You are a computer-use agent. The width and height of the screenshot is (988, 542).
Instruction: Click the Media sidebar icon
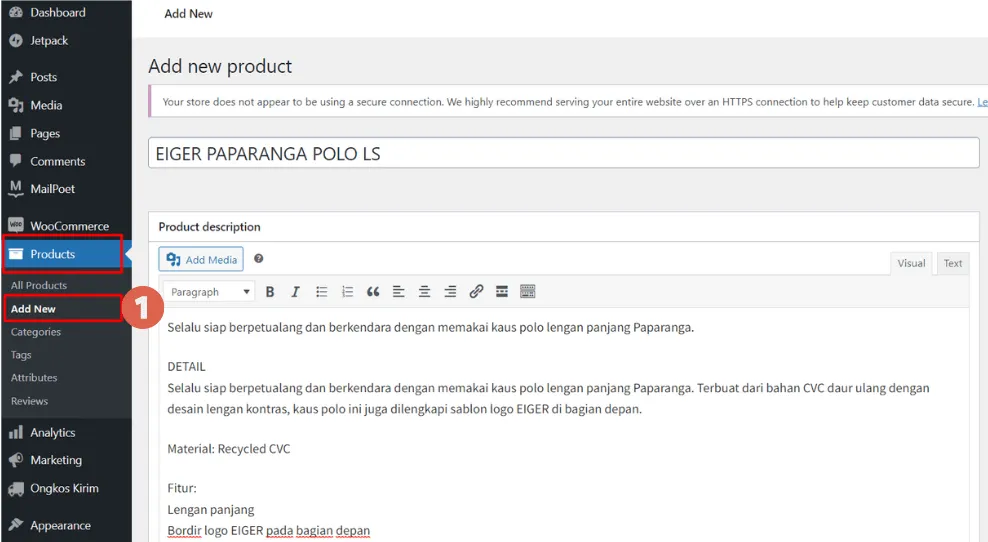16,105
